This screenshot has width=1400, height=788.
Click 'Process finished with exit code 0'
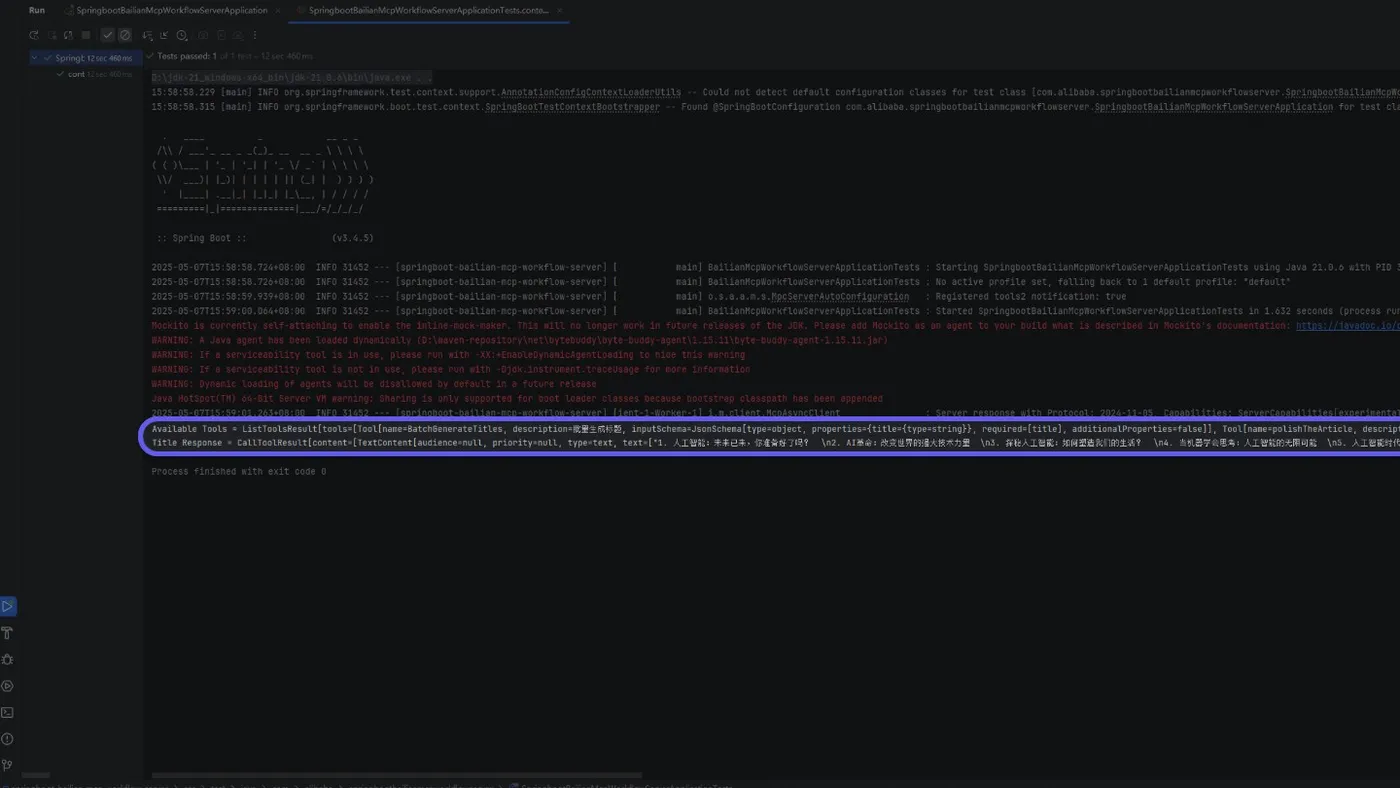pos(239,471)
